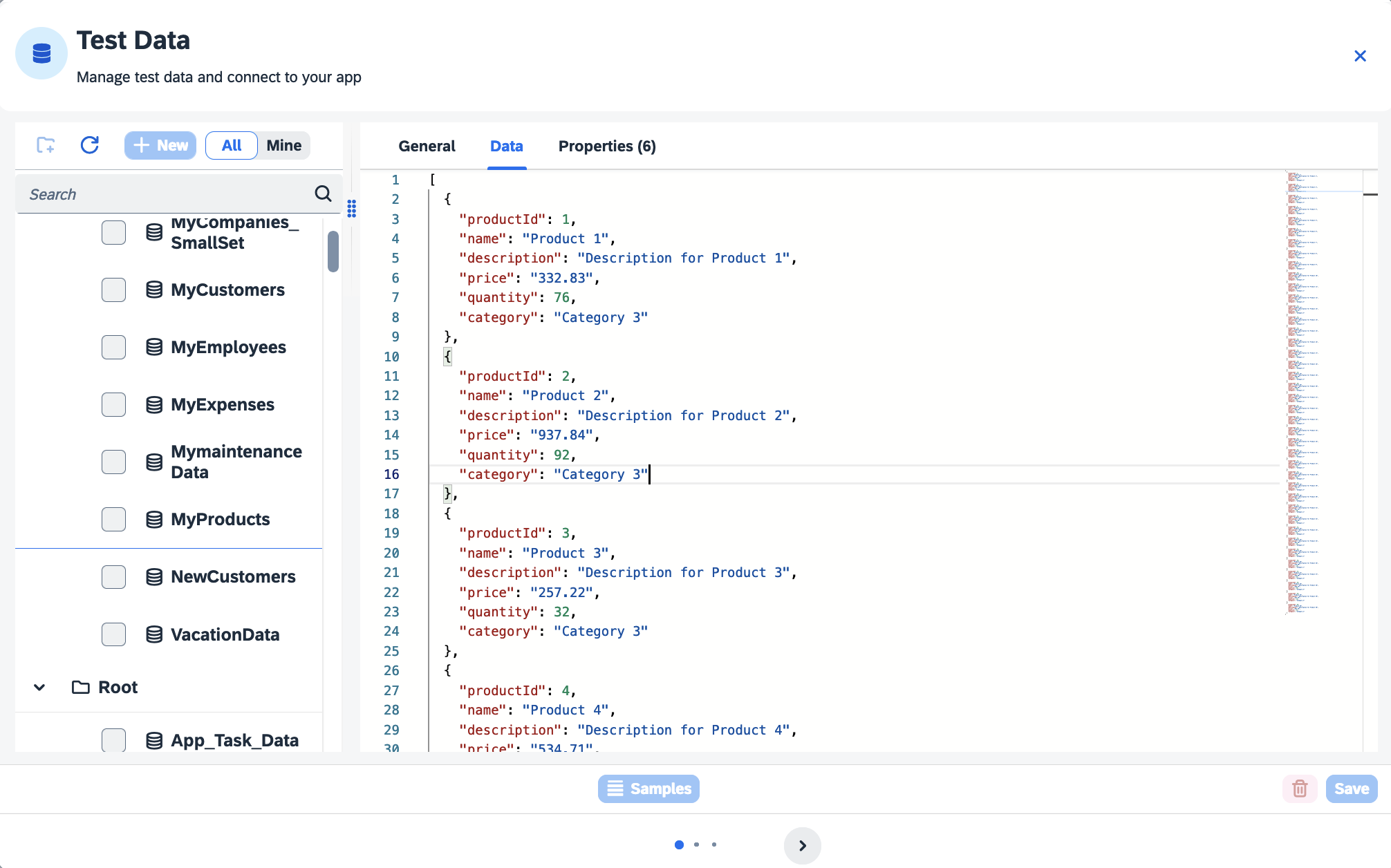
Task: Switch to the General tab
Action: coord(427,146)
